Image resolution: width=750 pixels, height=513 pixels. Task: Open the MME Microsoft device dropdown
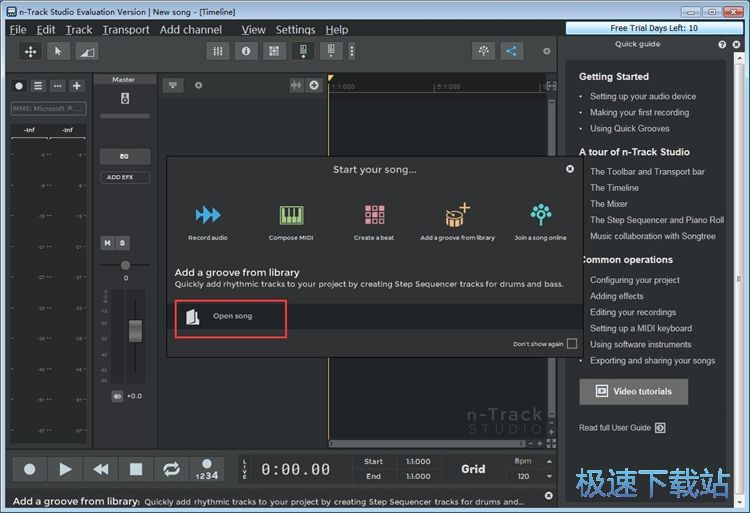[48, 108]
